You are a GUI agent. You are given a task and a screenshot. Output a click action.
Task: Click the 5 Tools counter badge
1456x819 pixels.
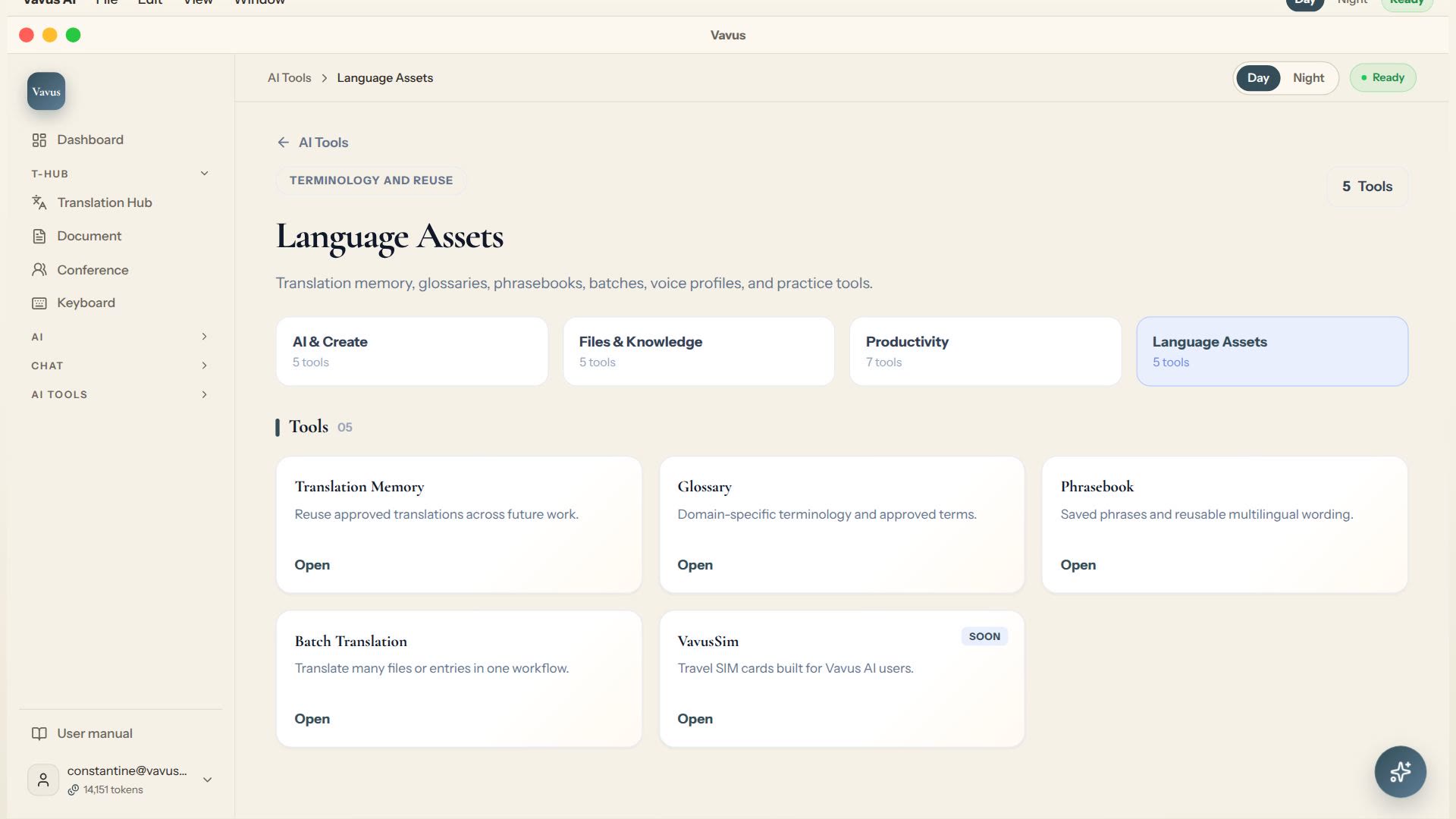click(1367, 187)
